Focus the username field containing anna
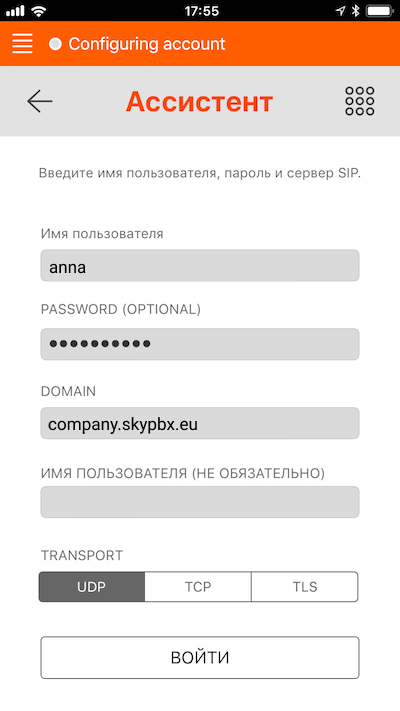The height and width of the screenshot is (711, 400). click(200, 265)
